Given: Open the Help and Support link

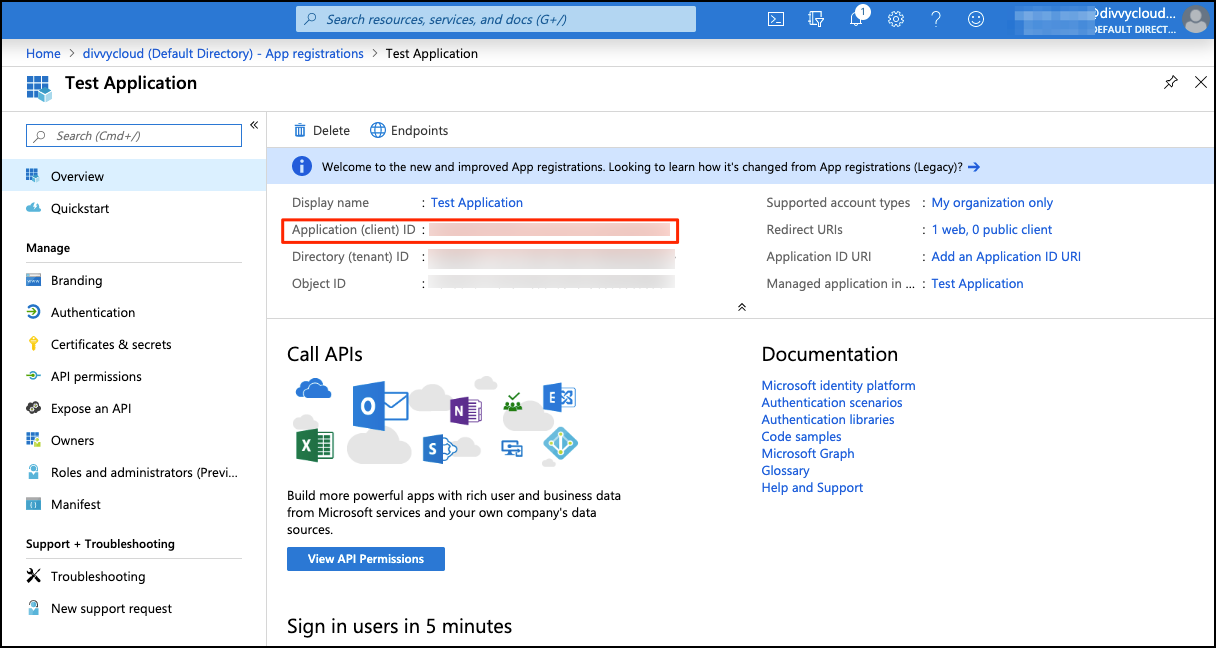Looking at the screenshot, I should (x=812, y=487).
